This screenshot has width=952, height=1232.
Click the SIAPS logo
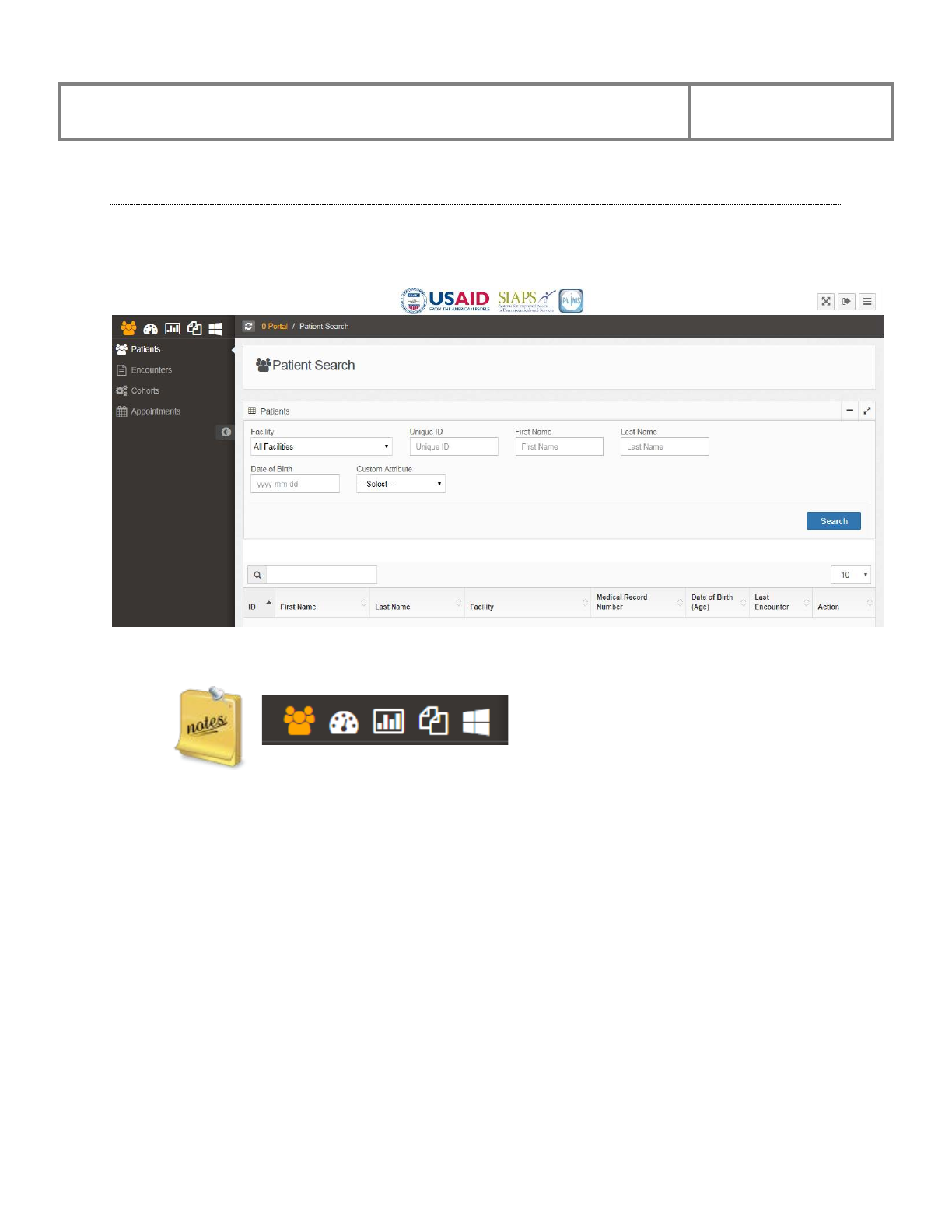tap(527, 300)
